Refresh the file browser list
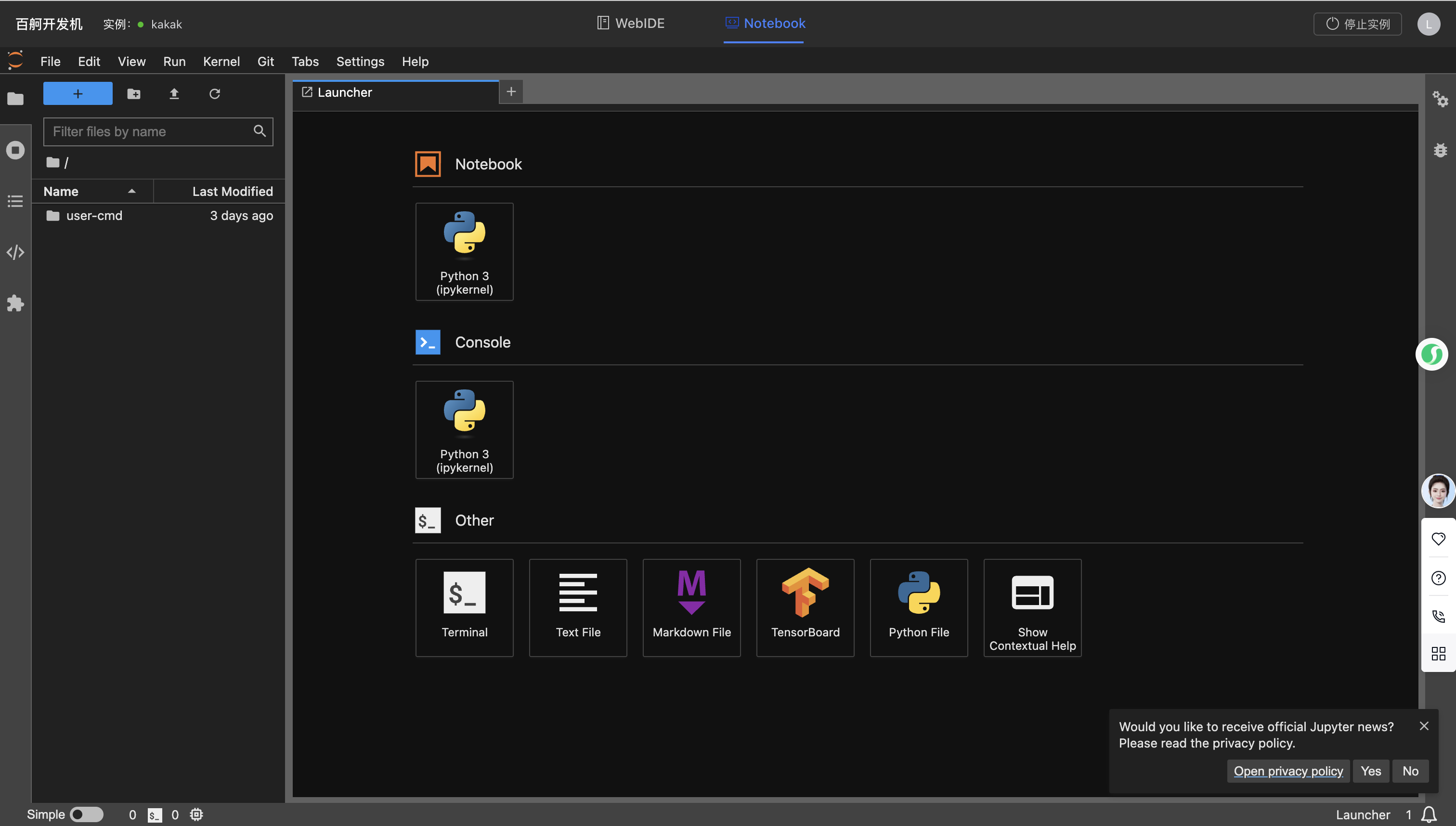 point(214,93)
